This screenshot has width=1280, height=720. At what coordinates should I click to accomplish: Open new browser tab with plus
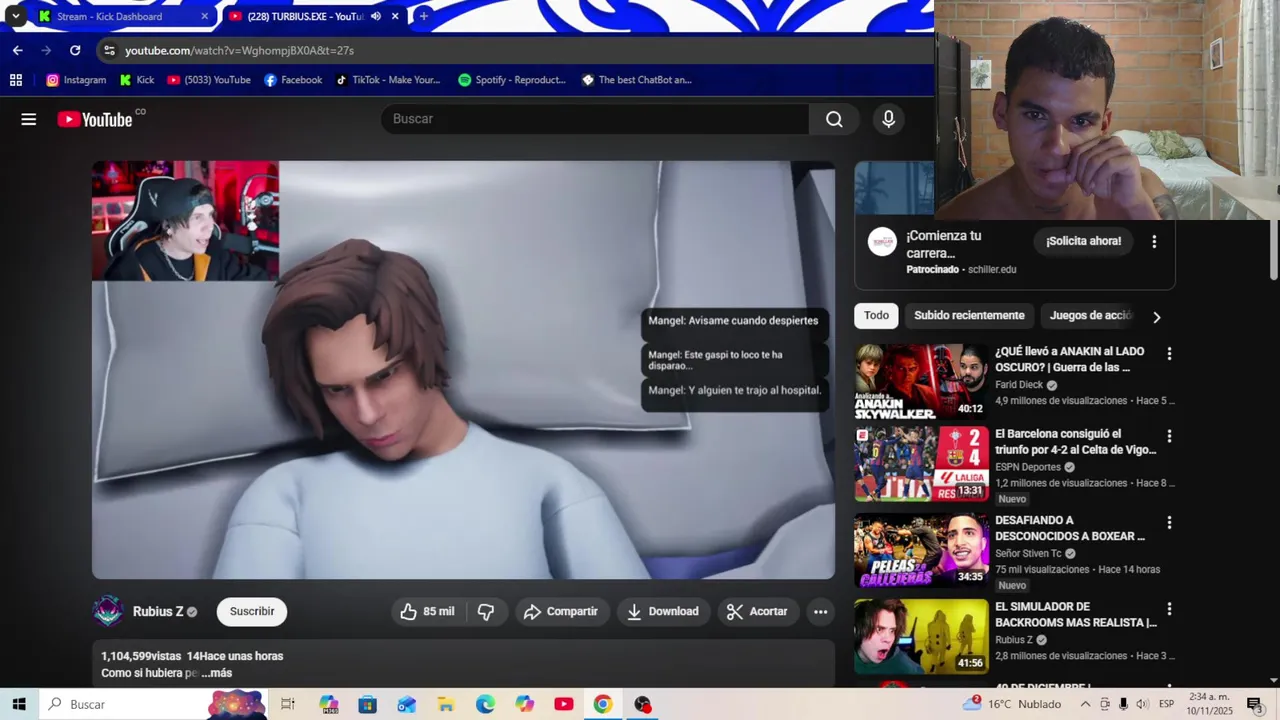(424, 16)
